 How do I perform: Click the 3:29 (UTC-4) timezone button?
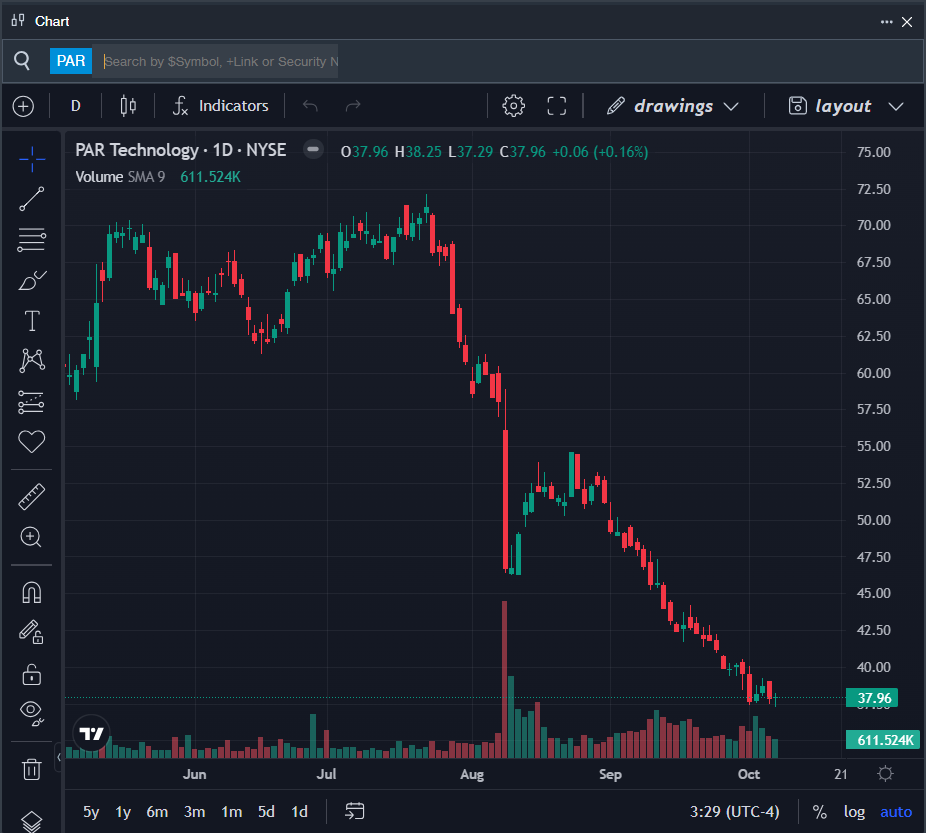tap(734, 811)
